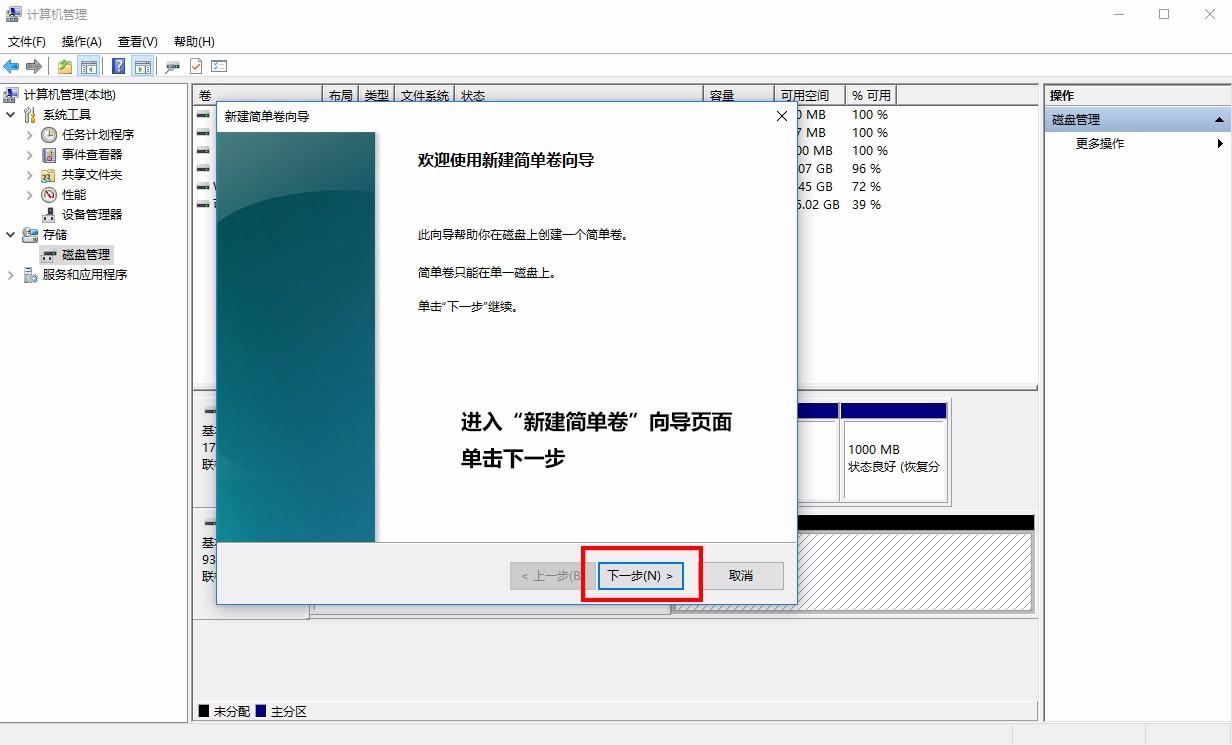The height and width of the screenshot is (745, 1232).
Task: Click the forward navigation arrow
Action: (36, 65)
